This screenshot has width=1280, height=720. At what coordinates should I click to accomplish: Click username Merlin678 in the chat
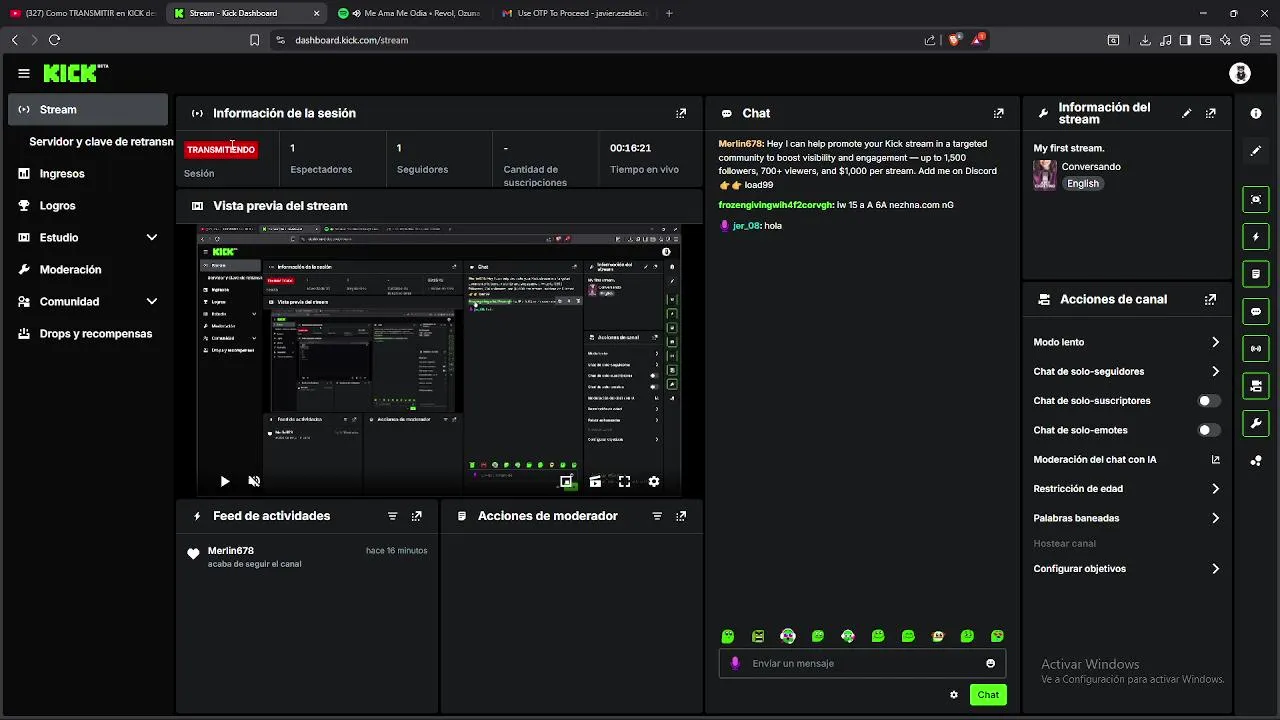(741, 144)
